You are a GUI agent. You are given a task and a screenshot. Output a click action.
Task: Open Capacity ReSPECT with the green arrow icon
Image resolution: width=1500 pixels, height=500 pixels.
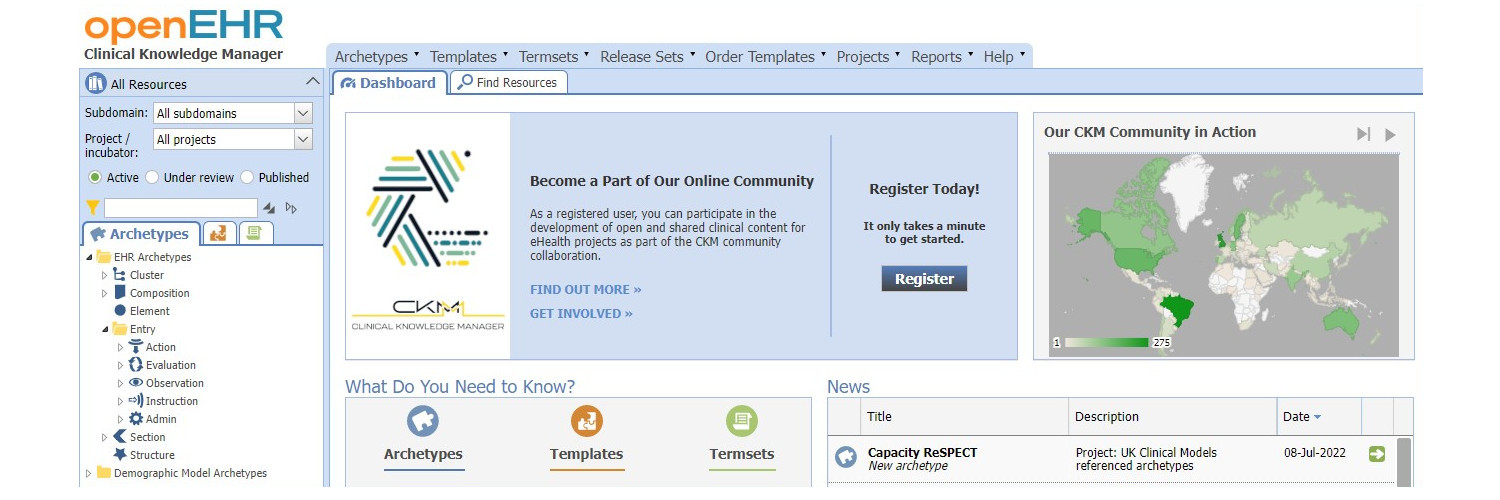tap(1377, 454)
